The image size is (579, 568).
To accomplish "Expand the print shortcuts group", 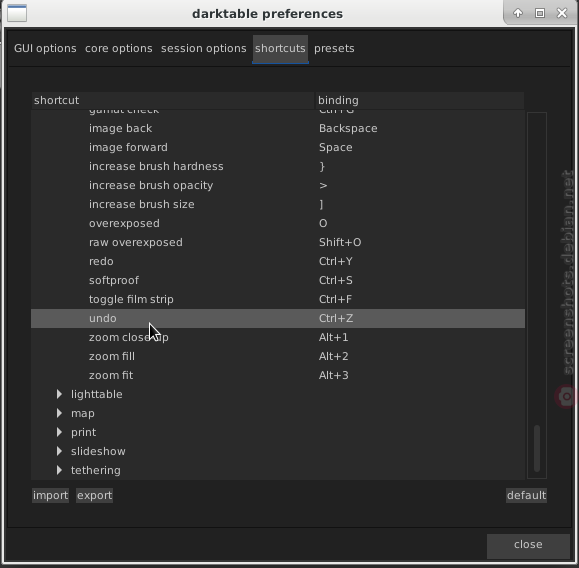I will (59, 432).
